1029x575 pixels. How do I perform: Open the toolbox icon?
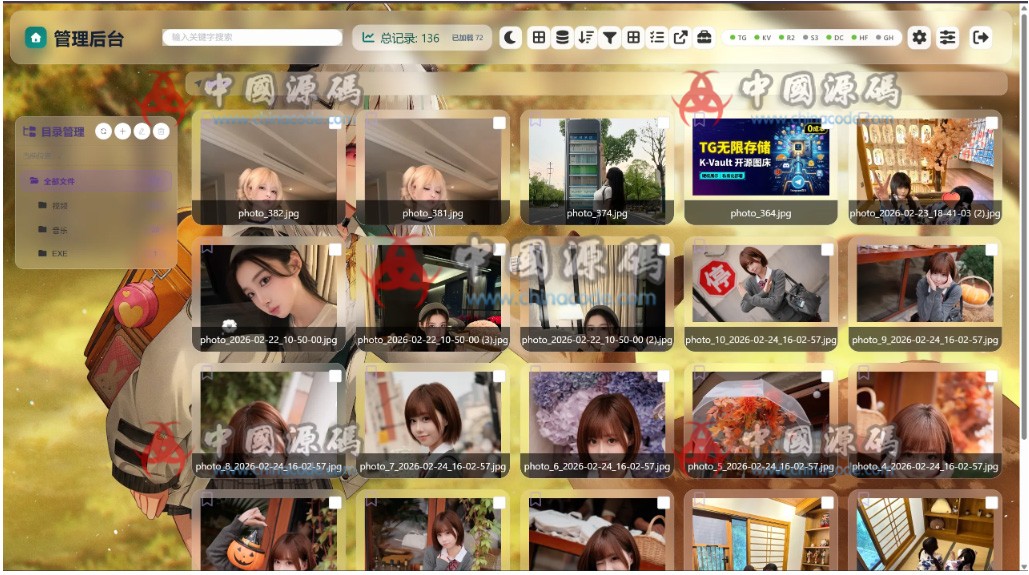coord(704,37)
